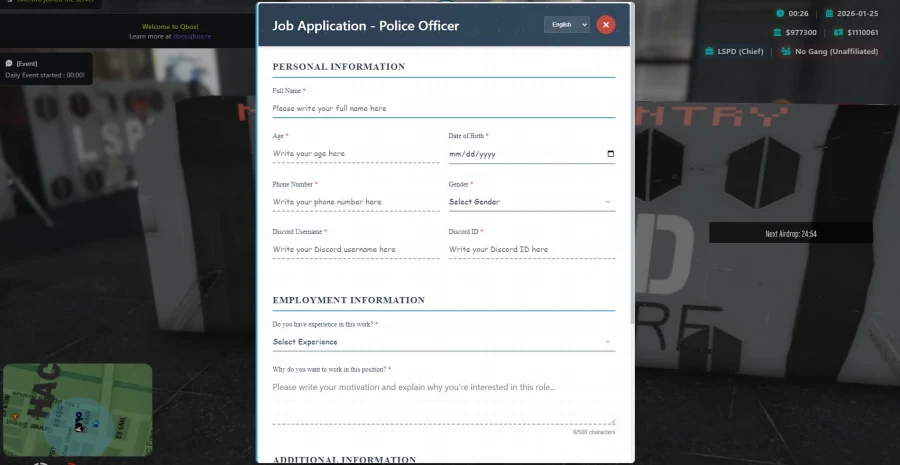Click the LSPD (Chief) job label
900x465 pixels.
pyautogui.click(x=740, y=52)
